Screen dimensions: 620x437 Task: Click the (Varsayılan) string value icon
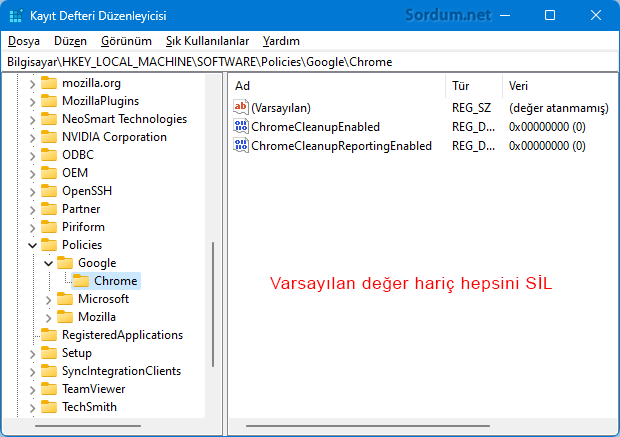(x=241, y=107)
